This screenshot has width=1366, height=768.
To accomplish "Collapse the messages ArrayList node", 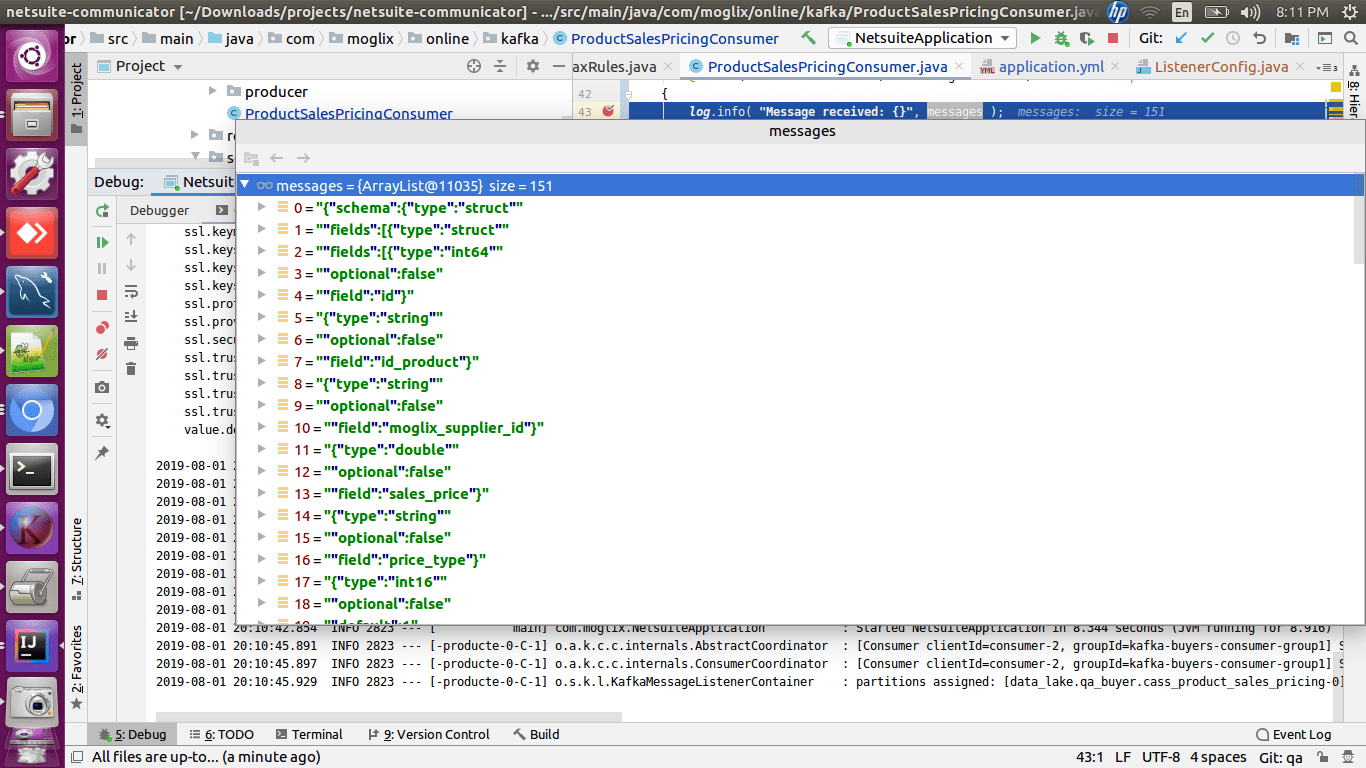I will 244,185.
